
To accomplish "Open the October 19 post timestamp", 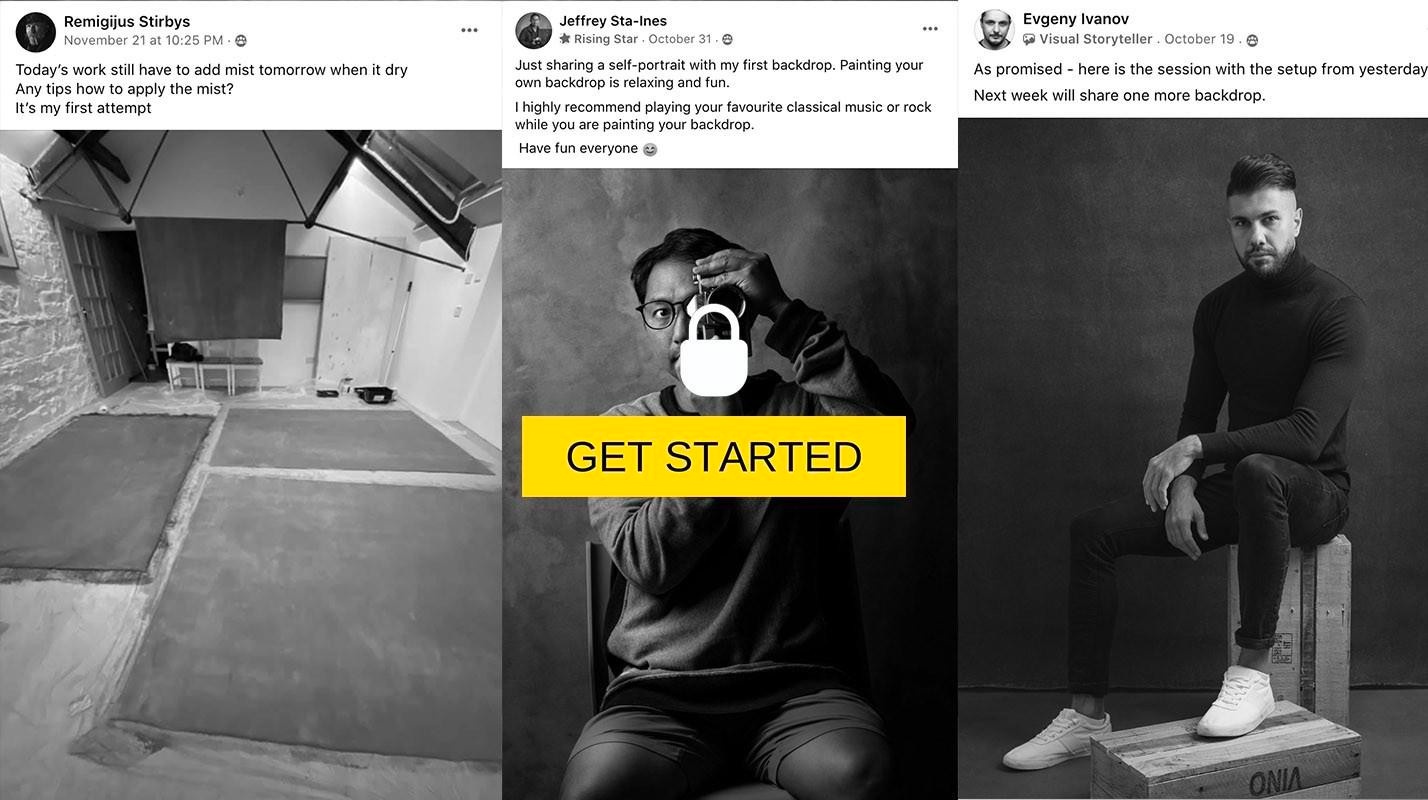I will point(1199,39).
